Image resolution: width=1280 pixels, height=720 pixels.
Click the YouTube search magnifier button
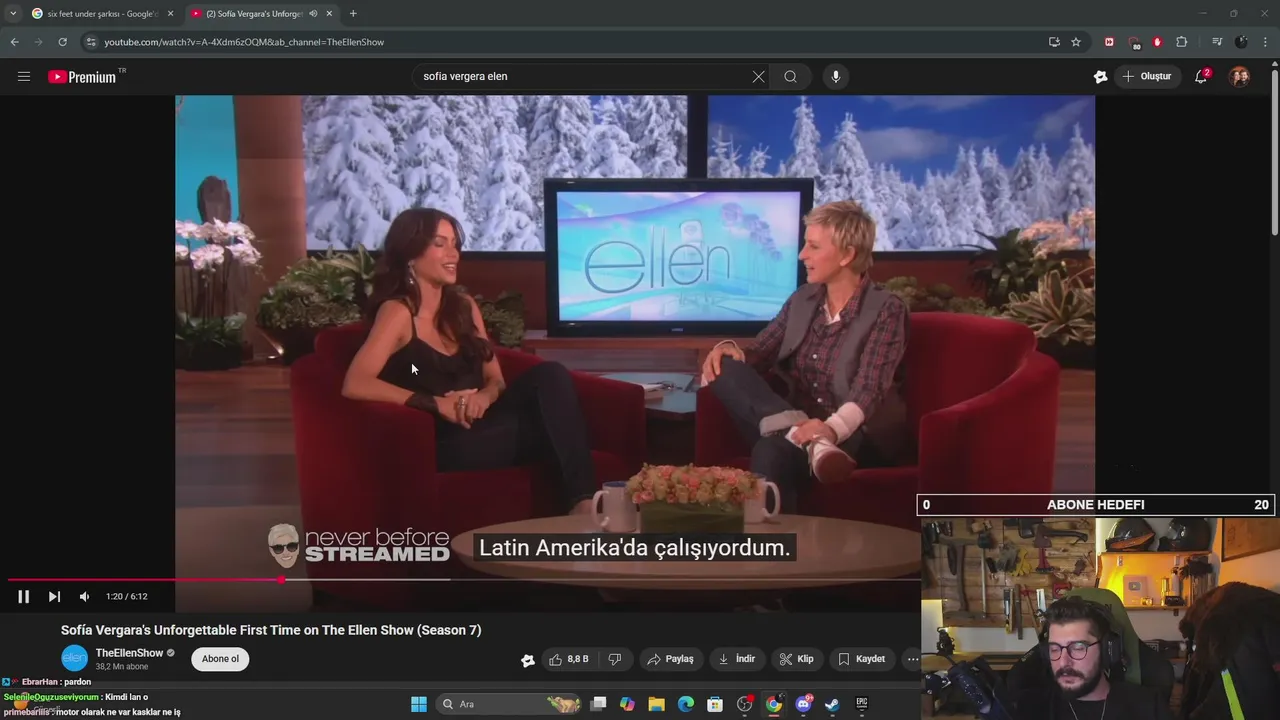[x=790, y=76]
